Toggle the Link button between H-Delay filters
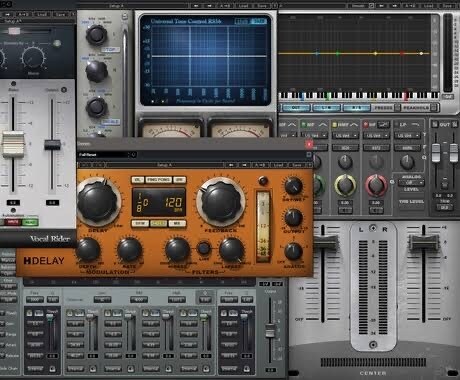The width and height of the screenshot is (460, 380). [204, 248]
